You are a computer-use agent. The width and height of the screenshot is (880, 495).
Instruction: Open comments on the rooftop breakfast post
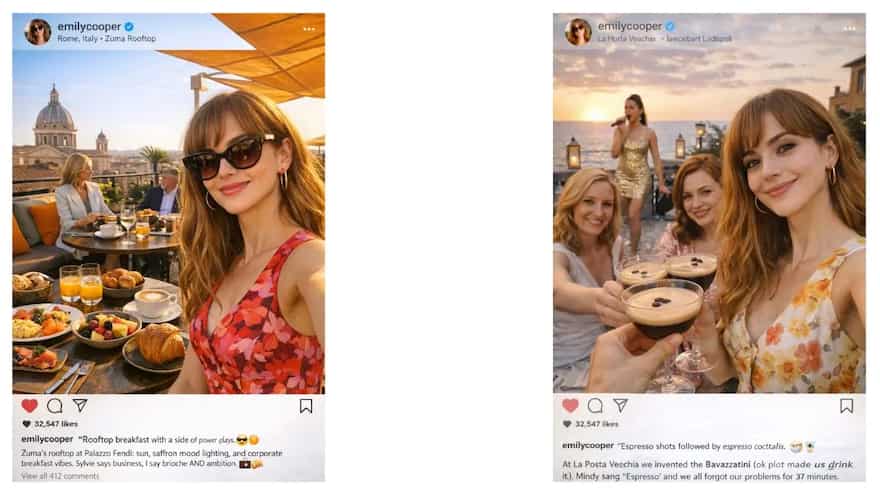coord(55,405)
